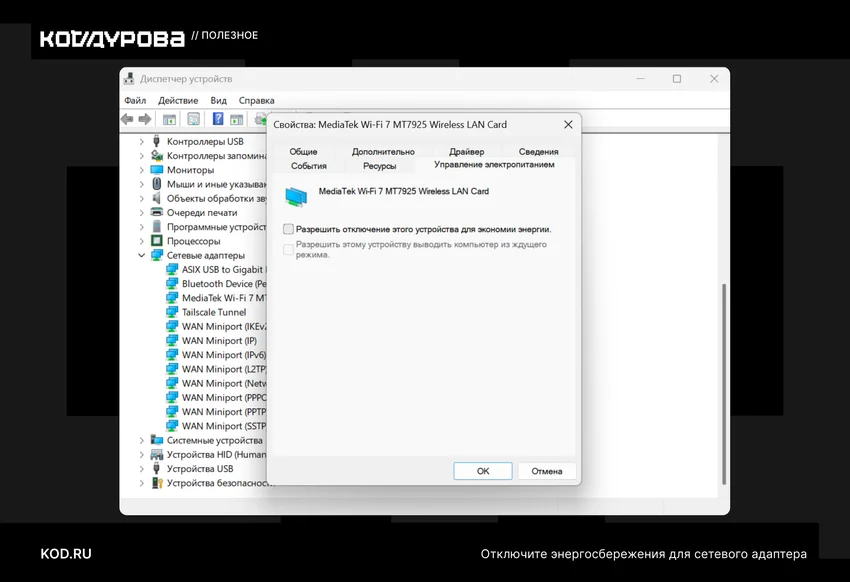Click the Device Manager vertical scrollbar thumb
Screen dimensions: 850x582
coord(724,384)
